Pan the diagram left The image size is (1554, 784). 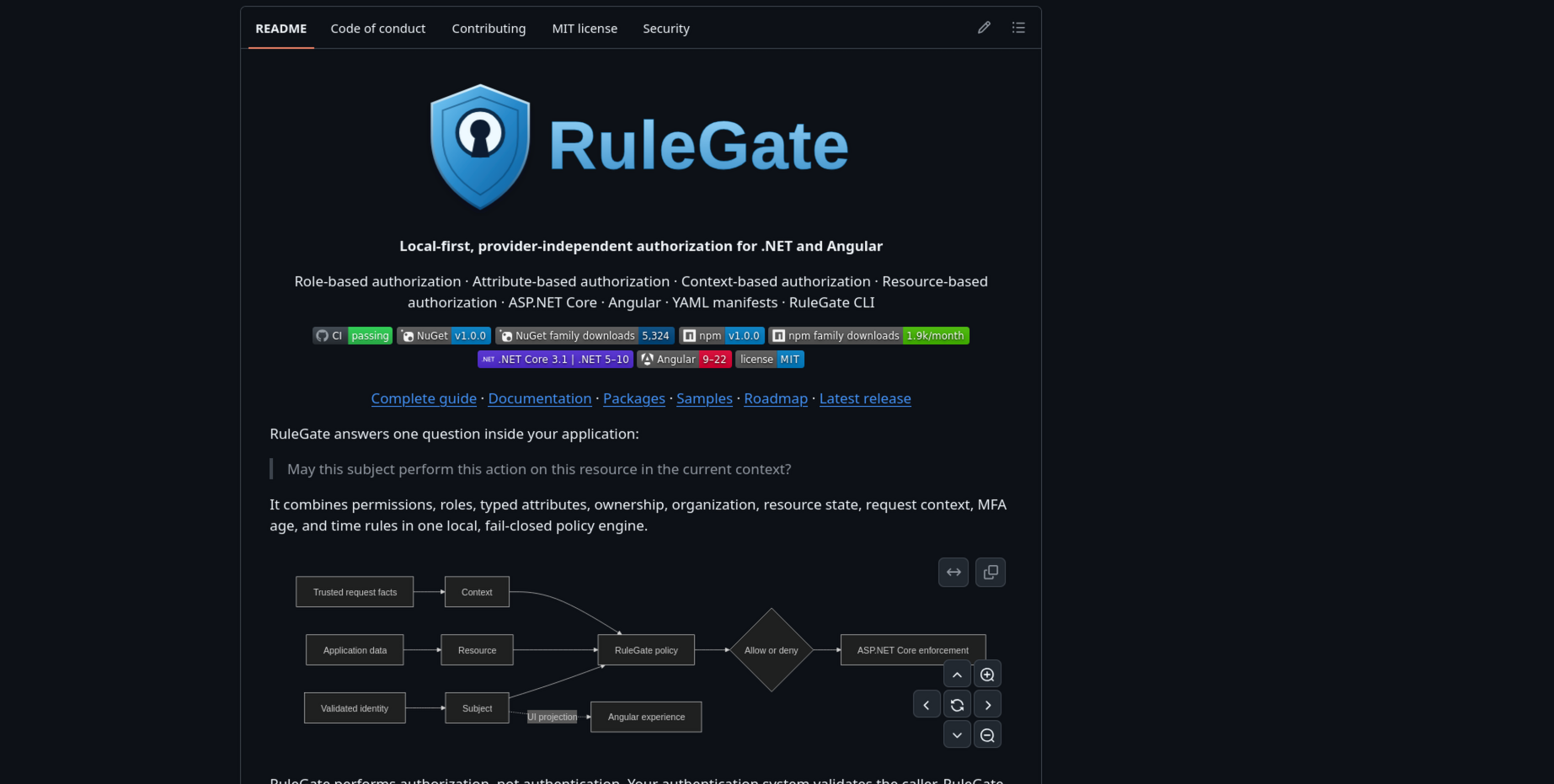927,705
